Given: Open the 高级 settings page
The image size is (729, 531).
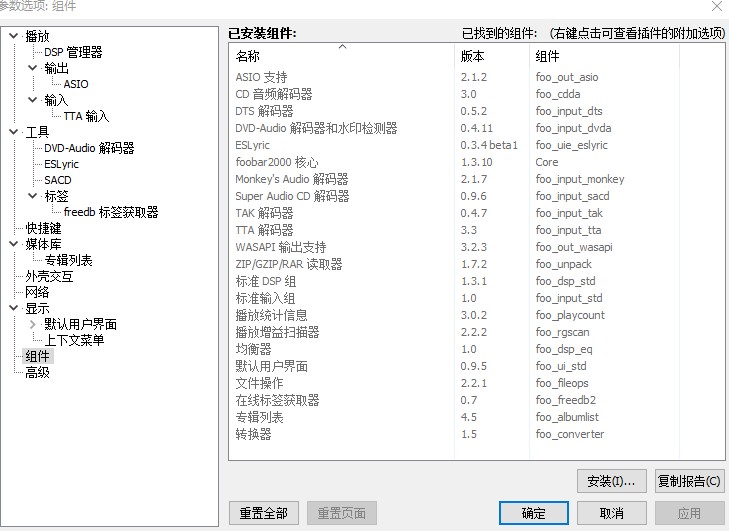Looking at the screenshot, I should tap(37, 372).
